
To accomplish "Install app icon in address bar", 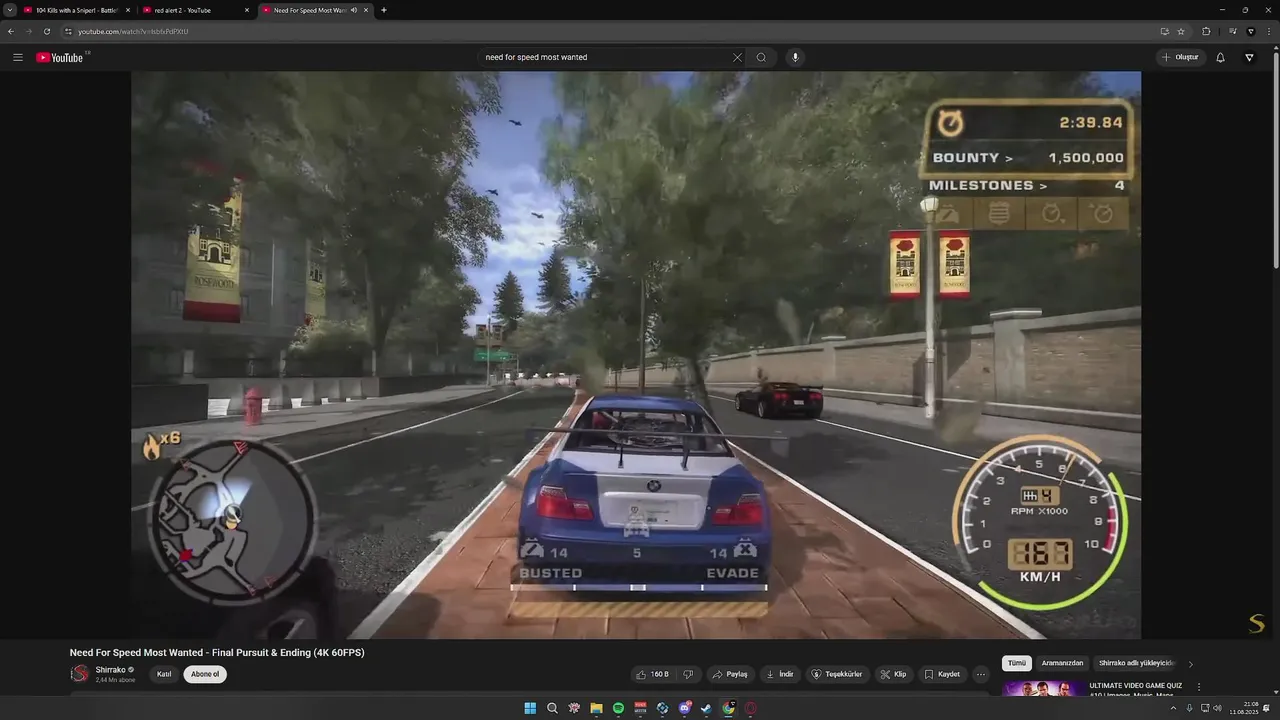I will [1164, 31].
